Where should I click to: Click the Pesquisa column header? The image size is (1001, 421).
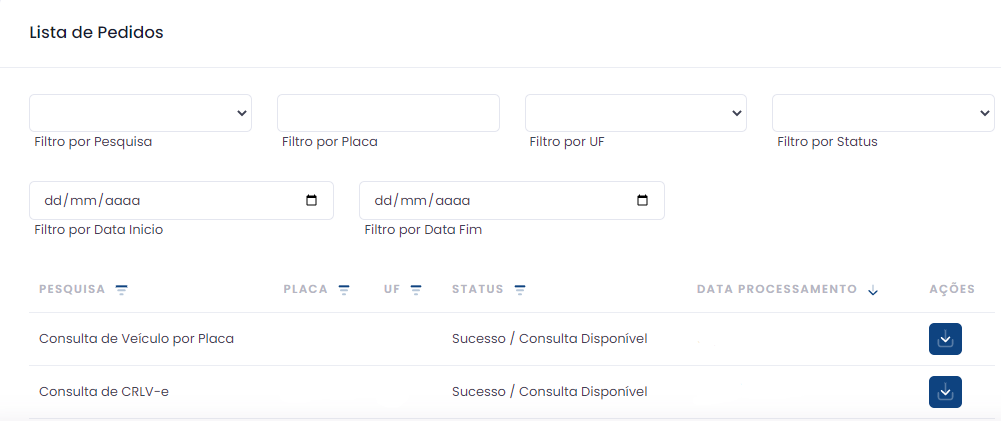pyautogui.click(x=72, y=290)
